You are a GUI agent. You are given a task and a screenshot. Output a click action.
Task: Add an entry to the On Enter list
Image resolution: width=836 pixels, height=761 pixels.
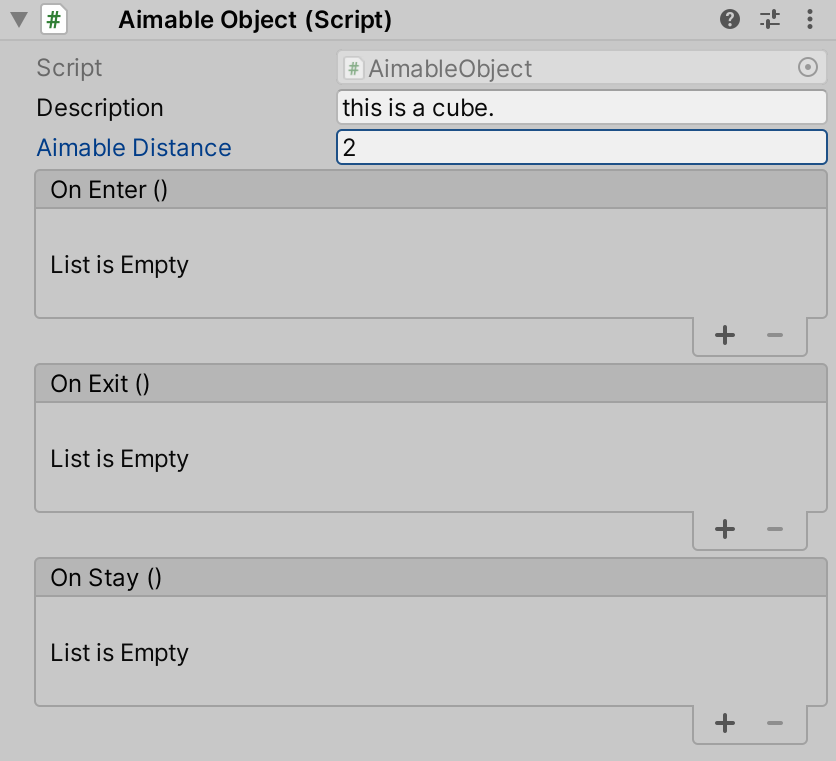point(724,335)
